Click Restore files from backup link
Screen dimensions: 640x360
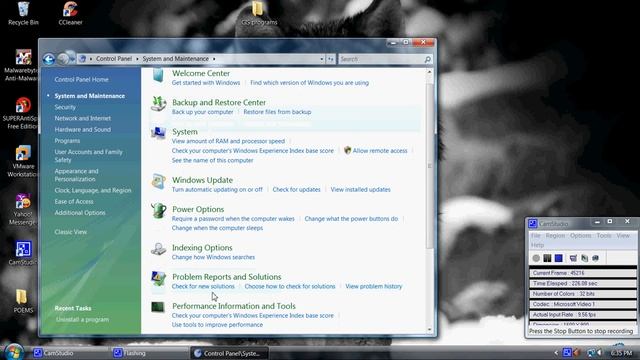[277, 112]
